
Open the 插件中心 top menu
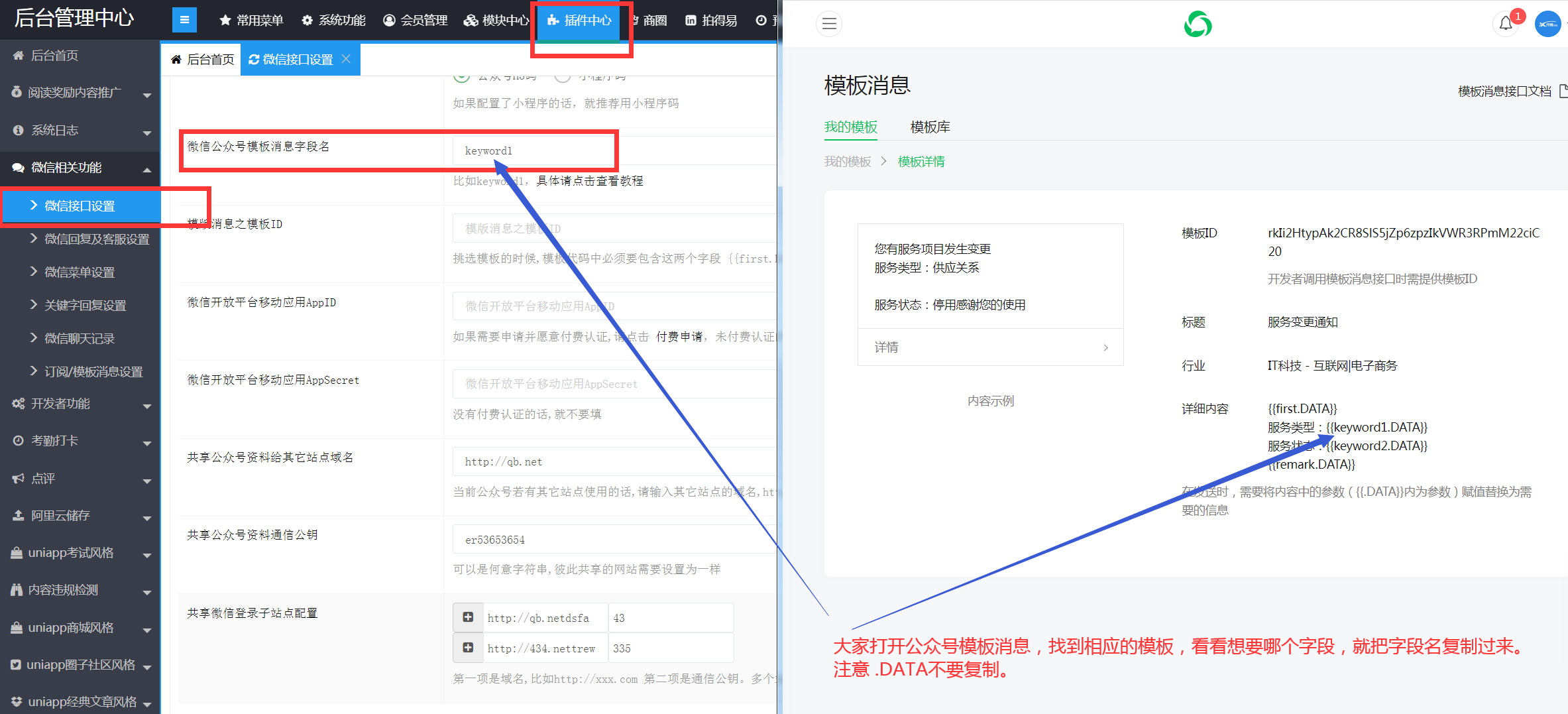click(x=579, y=21)
